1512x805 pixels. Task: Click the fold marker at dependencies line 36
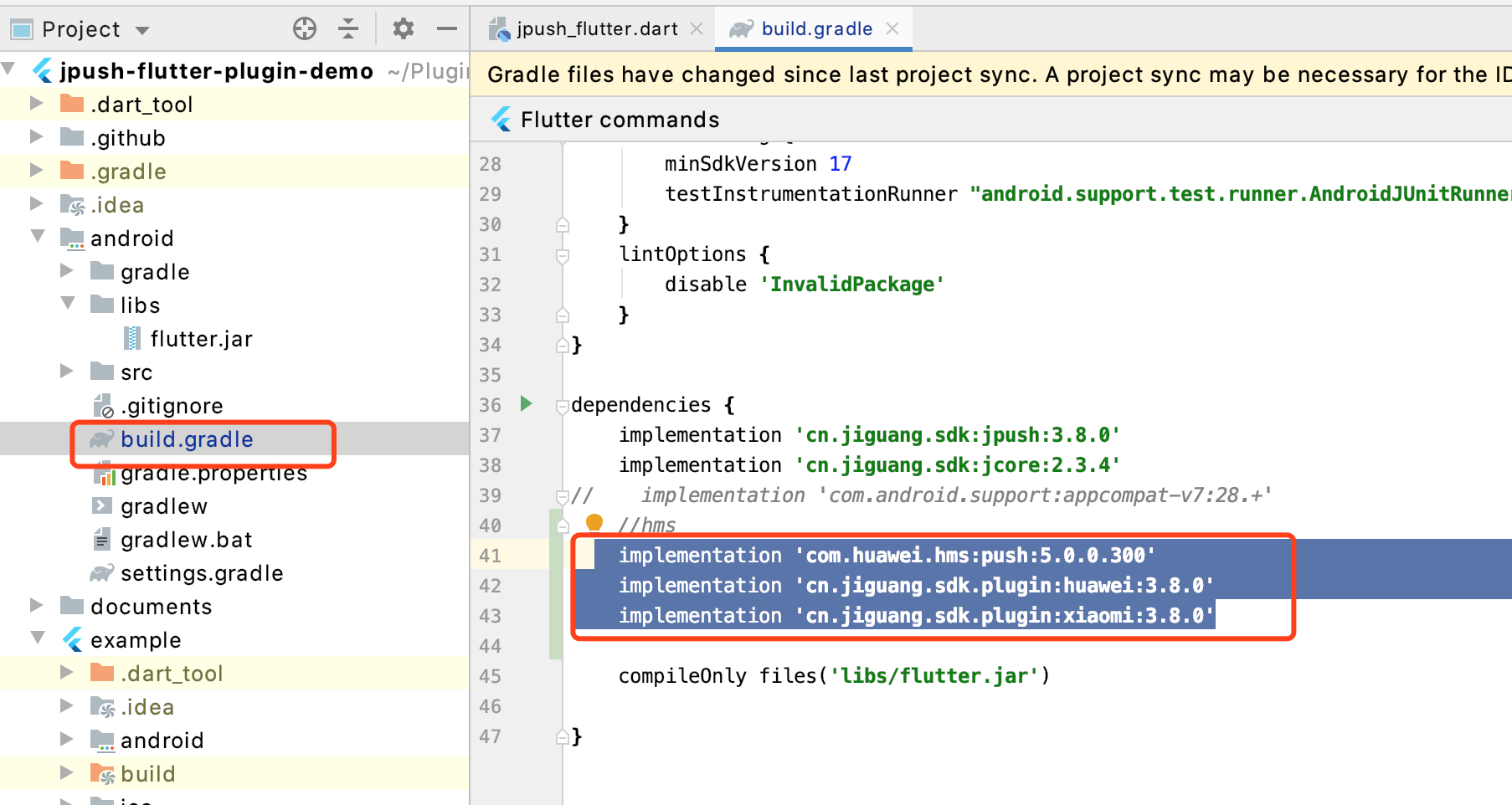click(x=563, y=406)
